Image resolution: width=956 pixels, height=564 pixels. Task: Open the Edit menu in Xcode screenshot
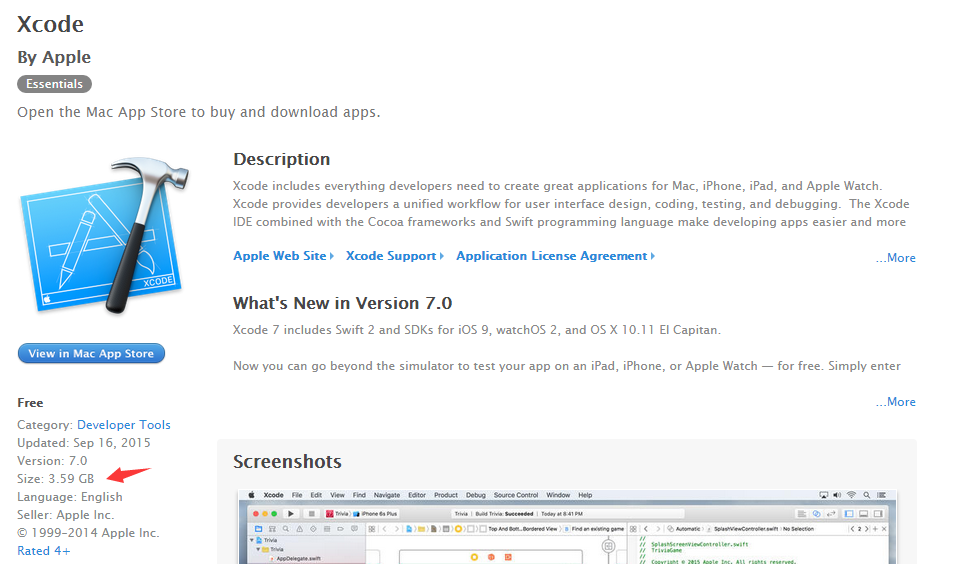click(316, 495)
